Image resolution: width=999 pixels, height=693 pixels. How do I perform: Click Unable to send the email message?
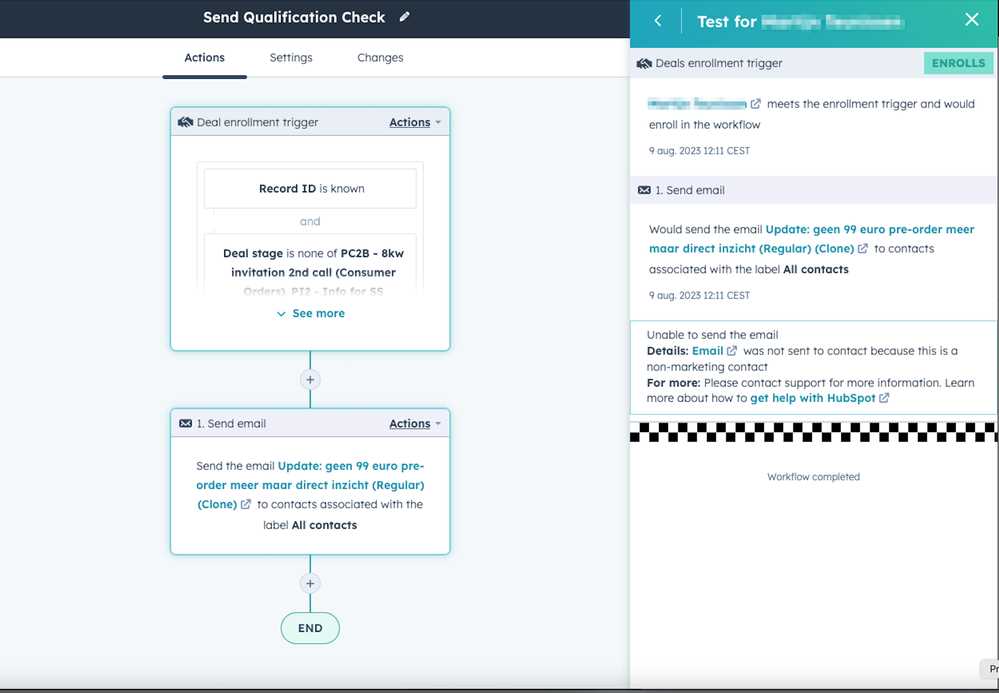click(x=712, y=334)
